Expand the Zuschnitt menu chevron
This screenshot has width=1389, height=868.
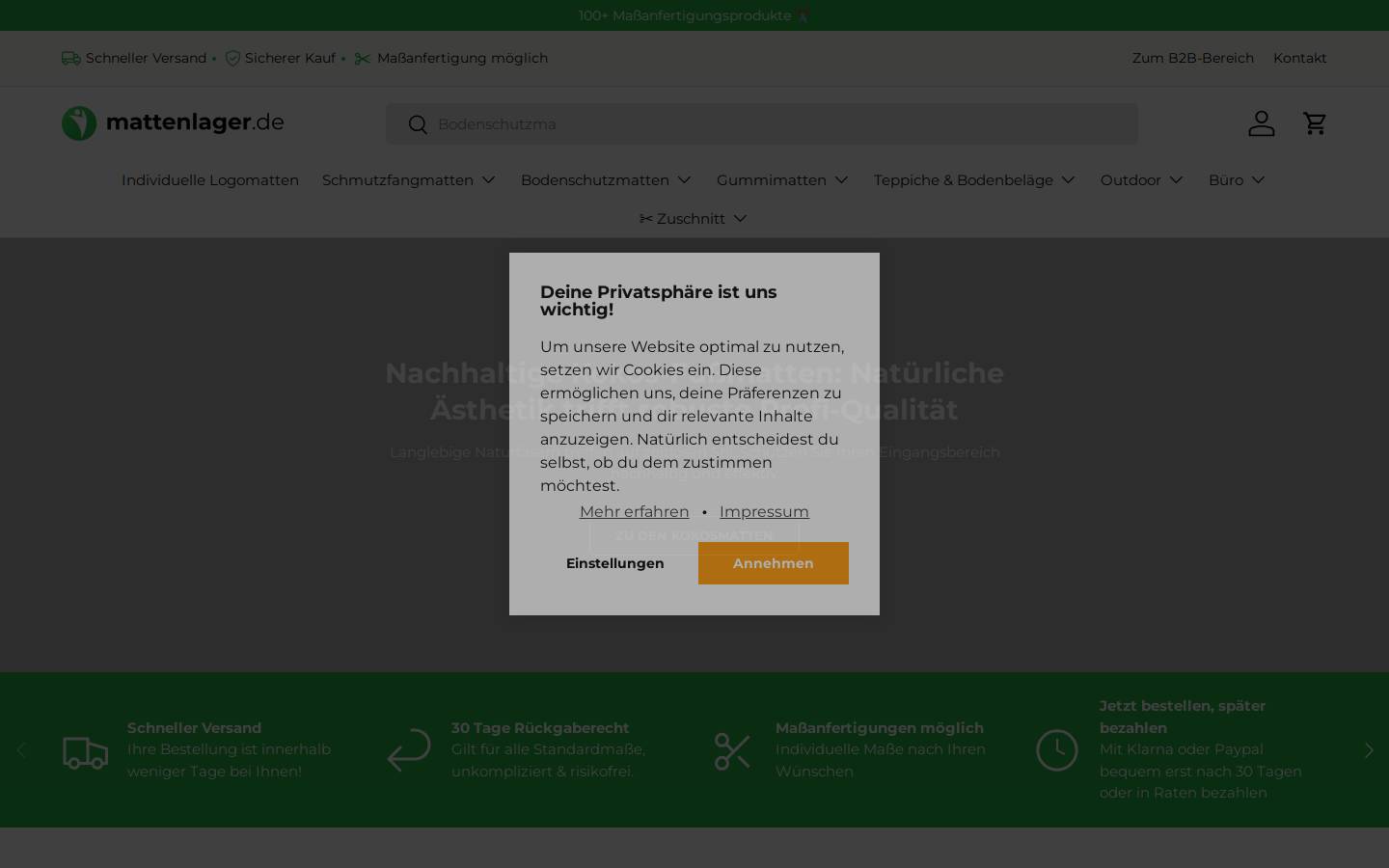tap(740, 219)
